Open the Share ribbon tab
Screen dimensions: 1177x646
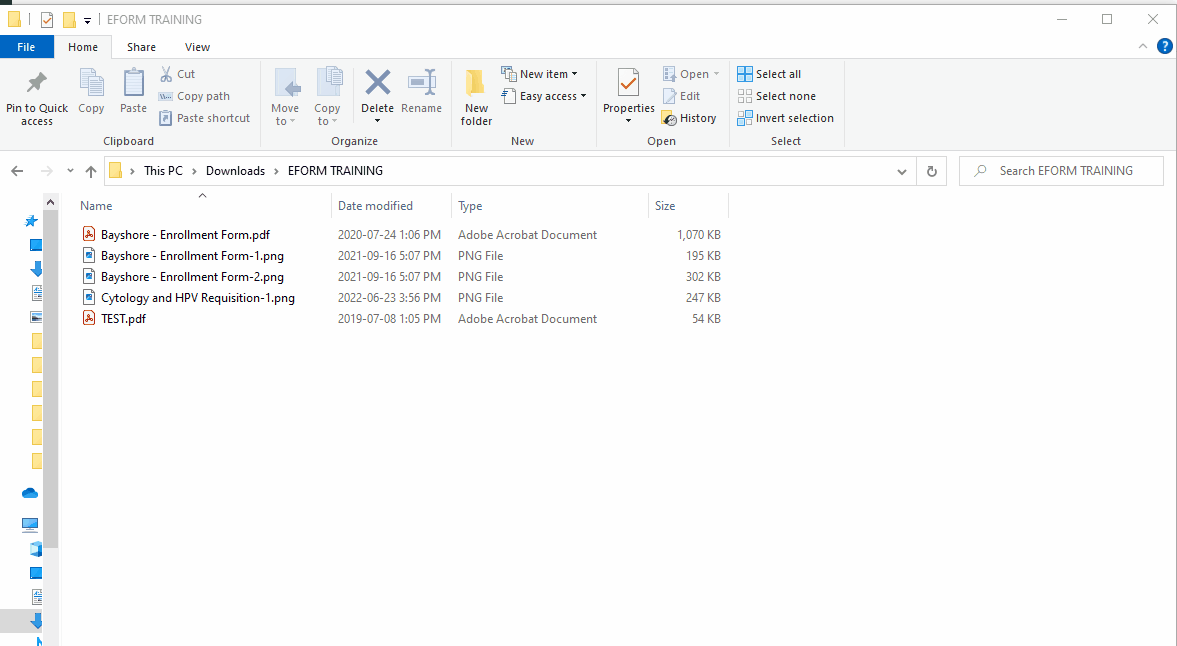141,47
